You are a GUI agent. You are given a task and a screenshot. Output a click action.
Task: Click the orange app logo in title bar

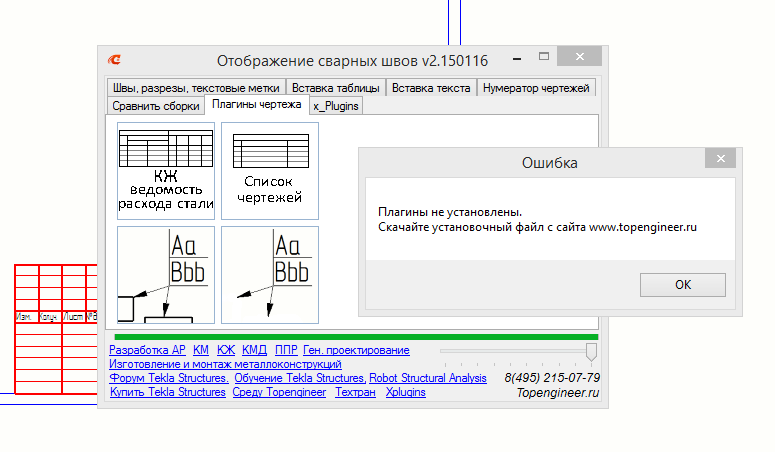pos(115,59)
